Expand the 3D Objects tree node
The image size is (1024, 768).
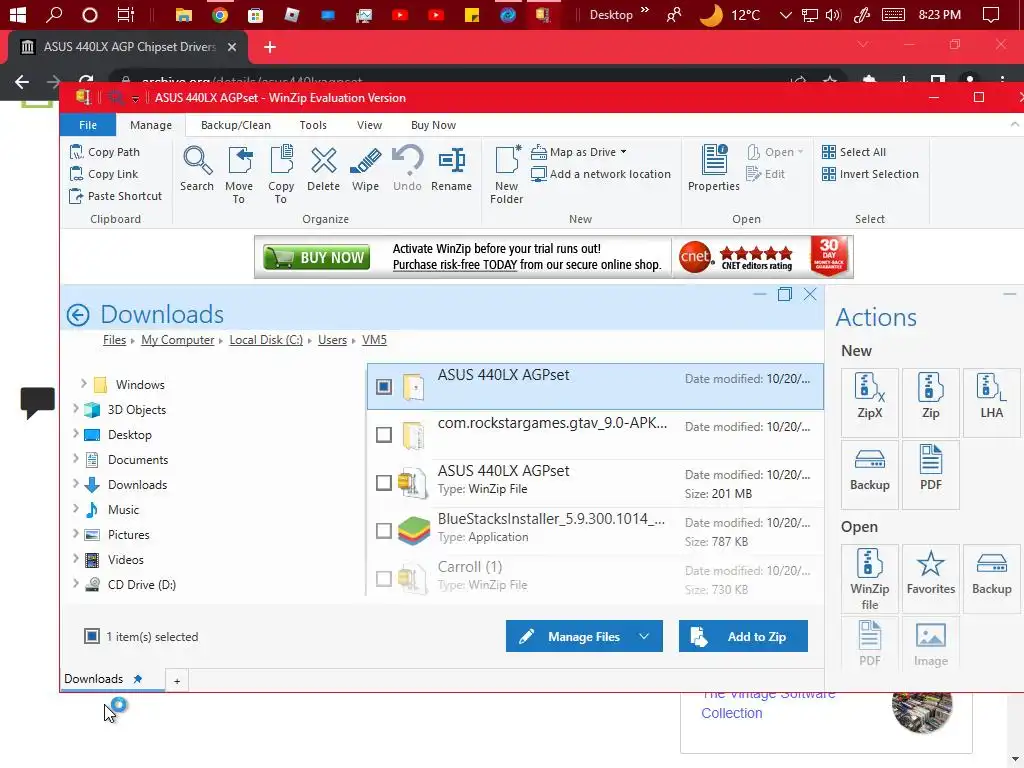76,409
